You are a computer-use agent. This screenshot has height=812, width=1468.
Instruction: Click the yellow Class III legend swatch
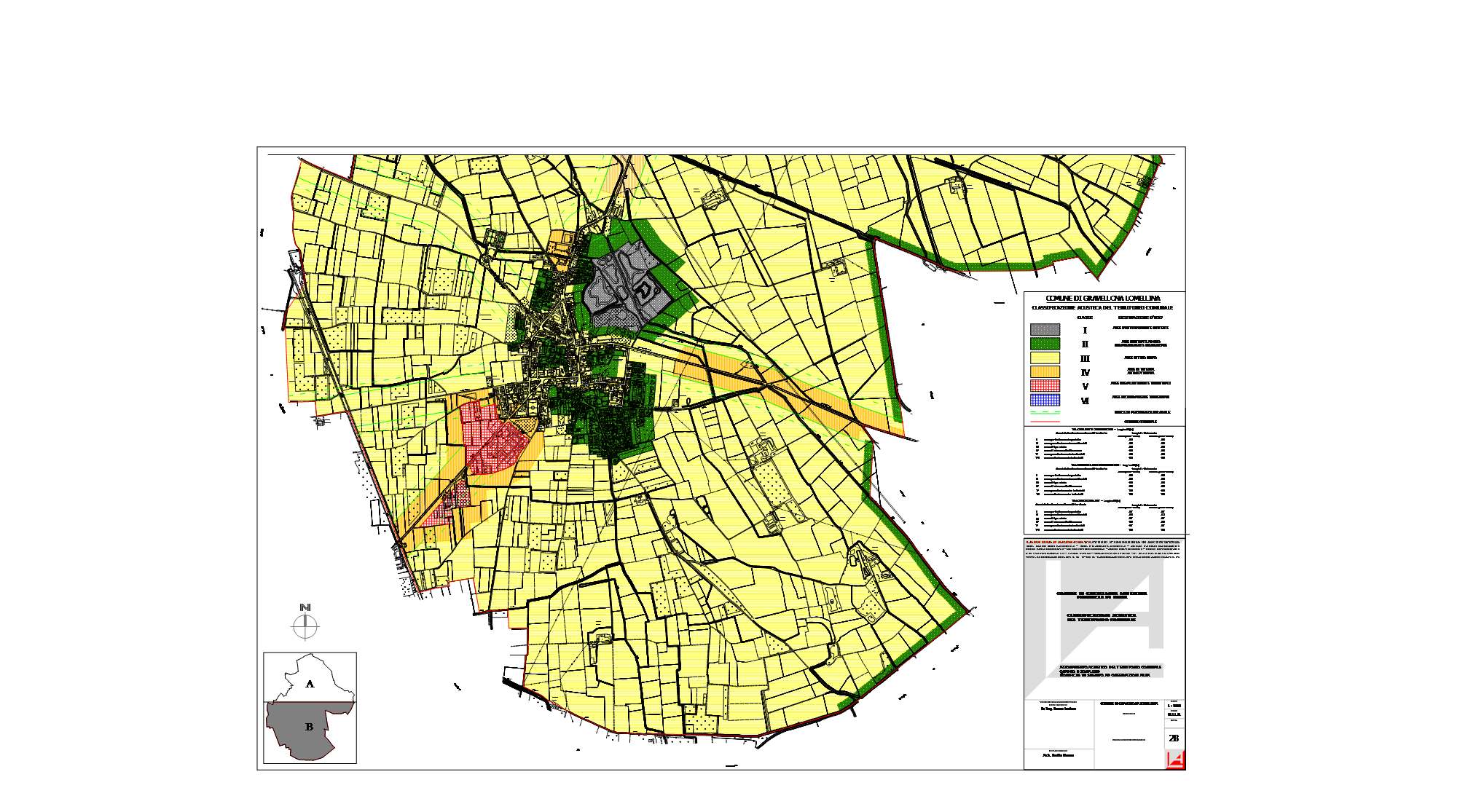(x=1045, y=358)
